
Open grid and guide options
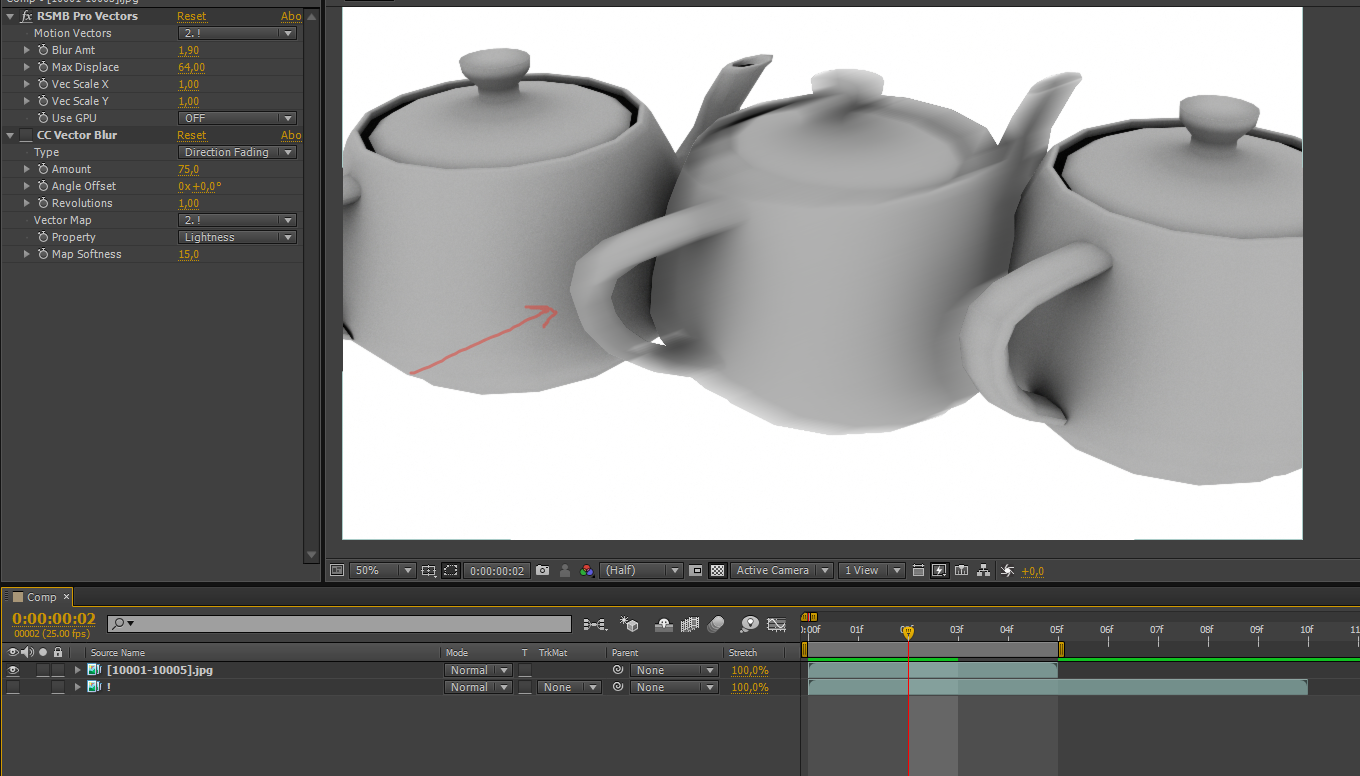click(x=428, y=570)
